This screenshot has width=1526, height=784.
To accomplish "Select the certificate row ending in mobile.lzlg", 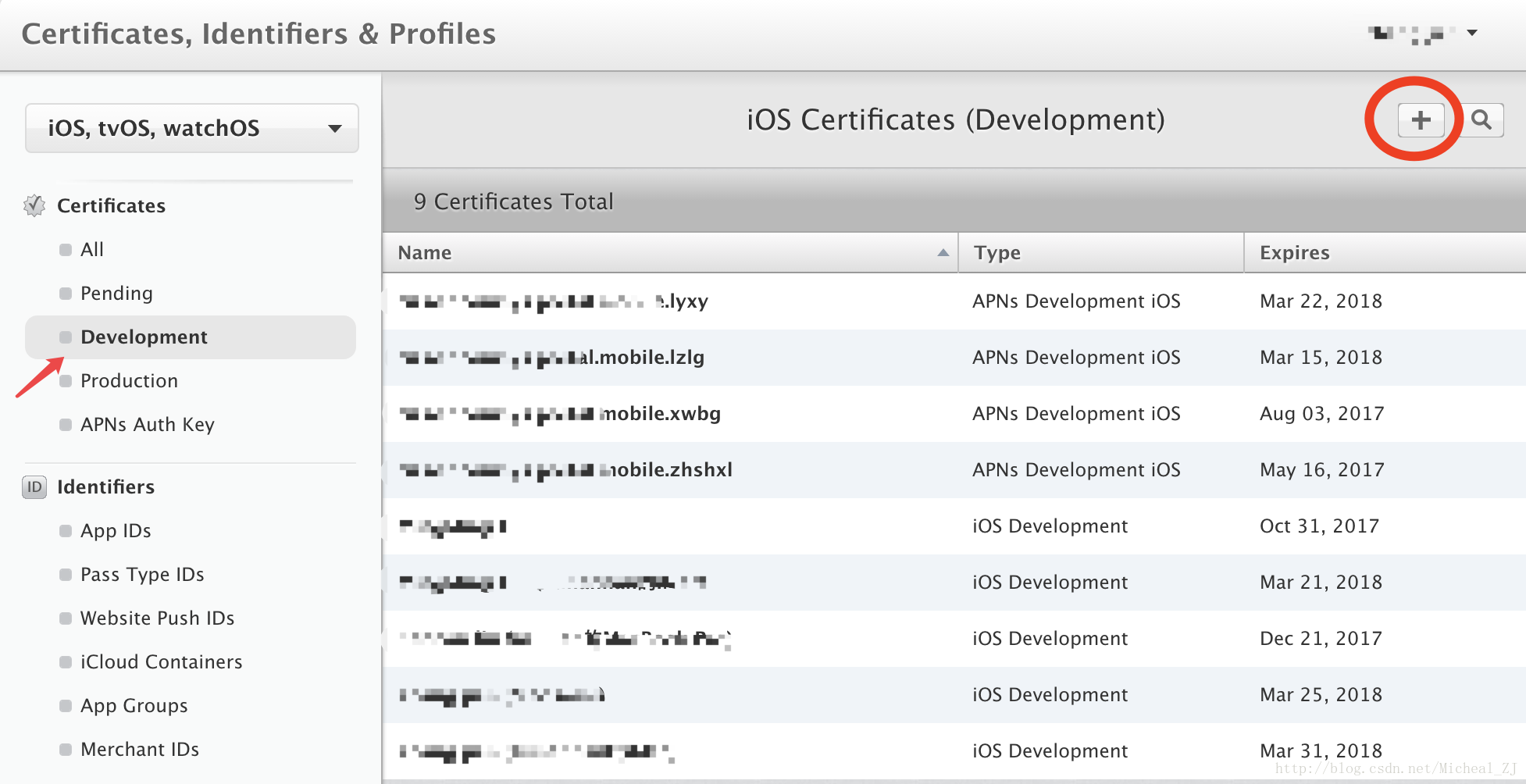I will click(954, 357).
